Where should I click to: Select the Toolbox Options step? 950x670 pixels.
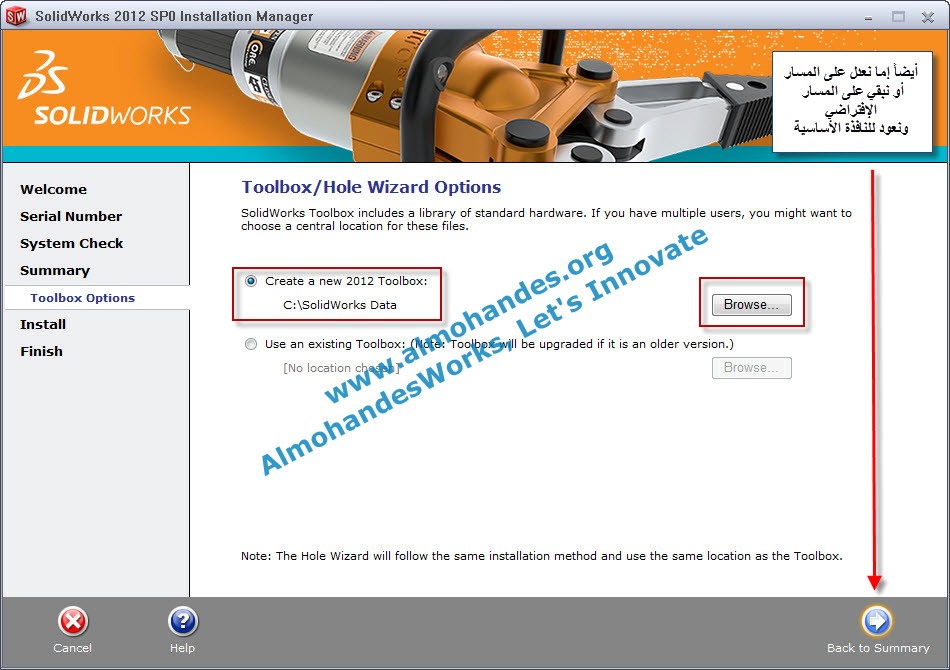pos(83,298)
